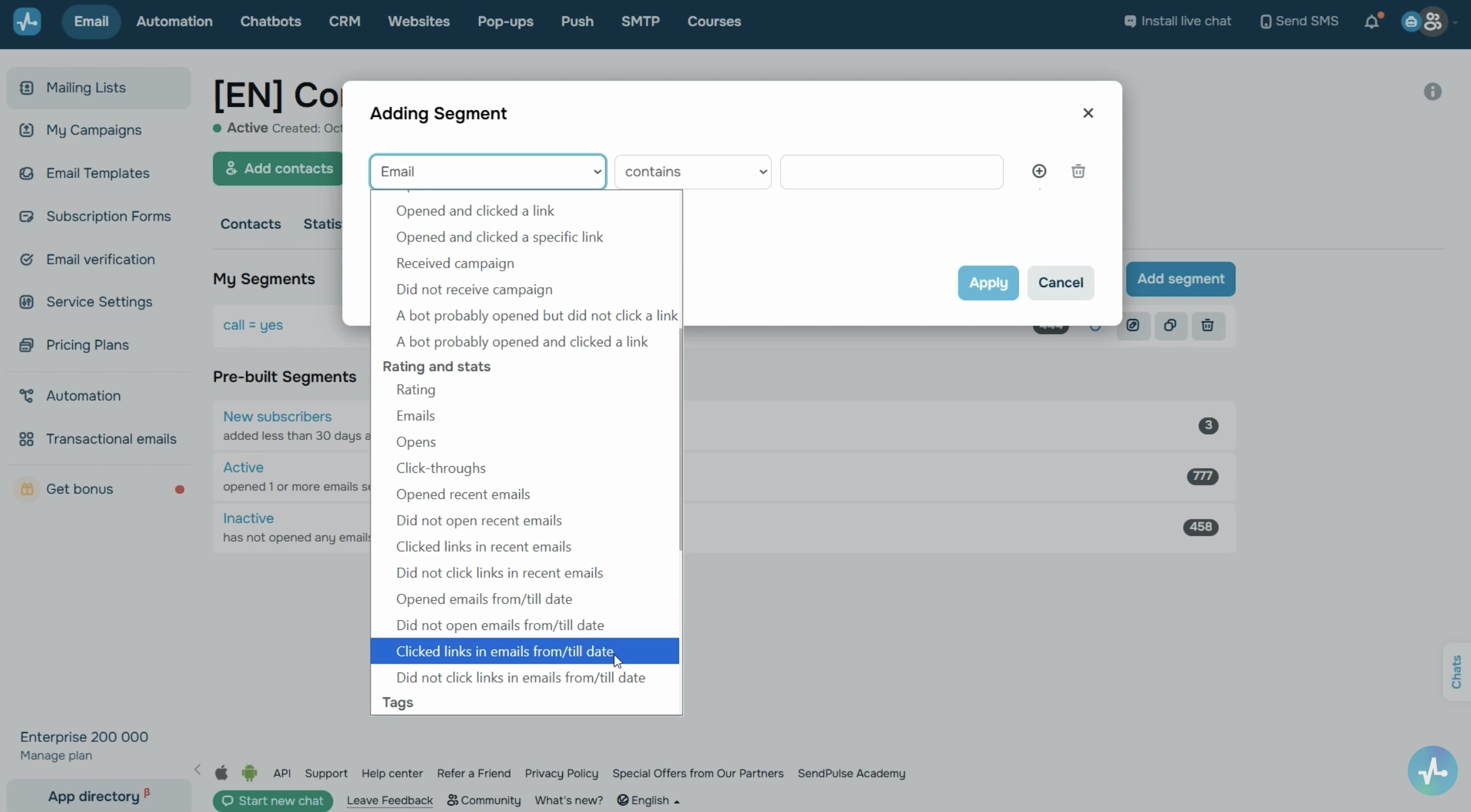1471x812 pixels.
Task: Click the info icon at top right
Action: coord(1432,92)
